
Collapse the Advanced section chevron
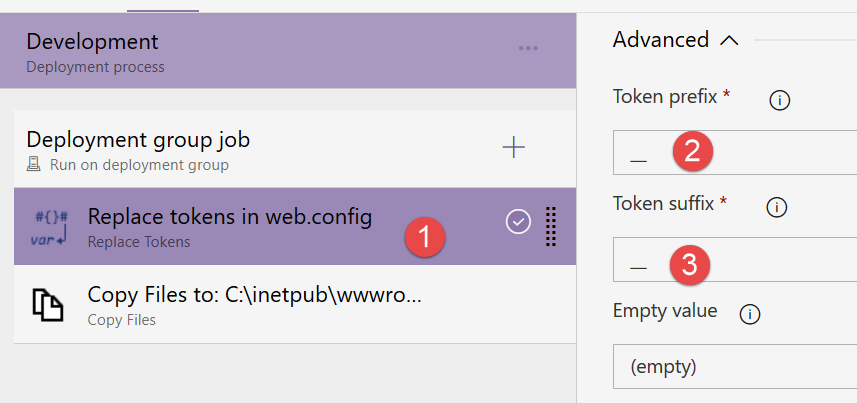(x=729, y=40)
